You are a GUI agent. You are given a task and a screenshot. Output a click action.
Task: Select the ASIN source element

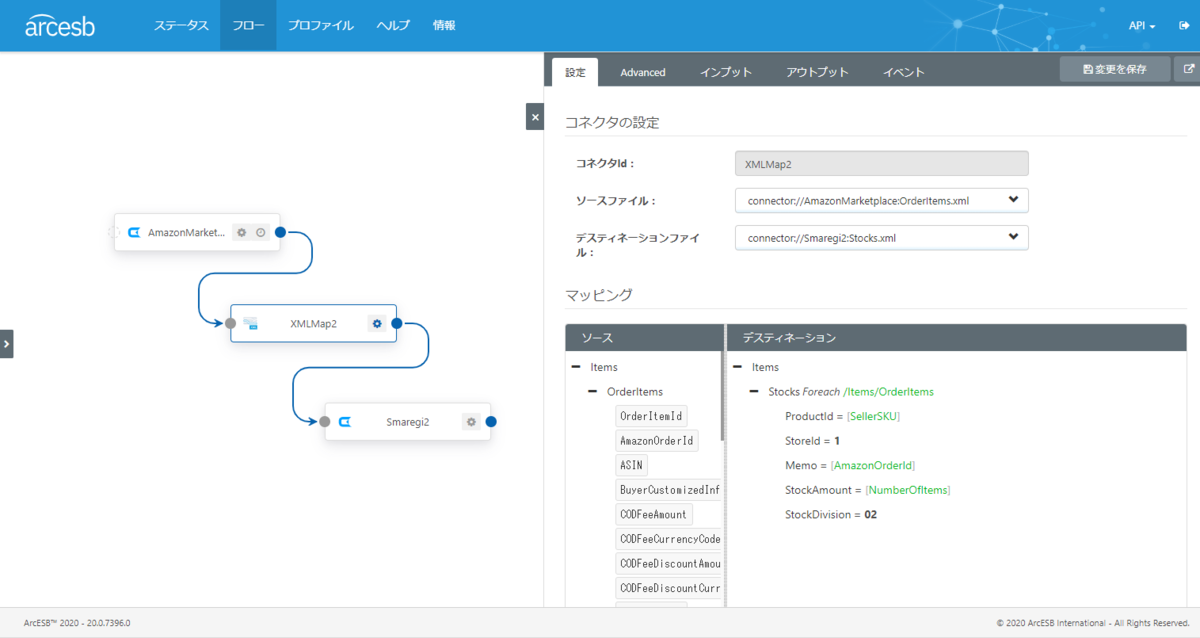631,465
